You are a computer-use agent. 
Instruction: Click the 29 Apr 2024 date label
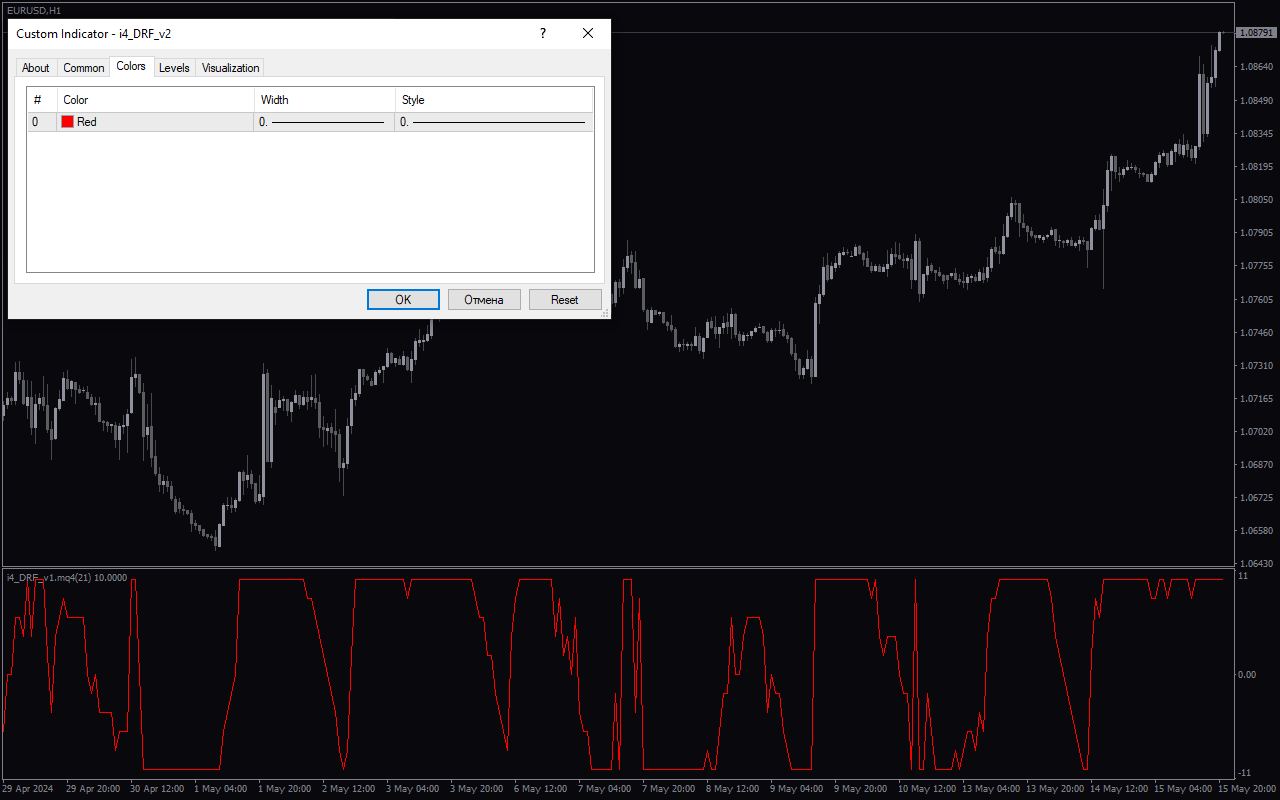pos(29,789)
